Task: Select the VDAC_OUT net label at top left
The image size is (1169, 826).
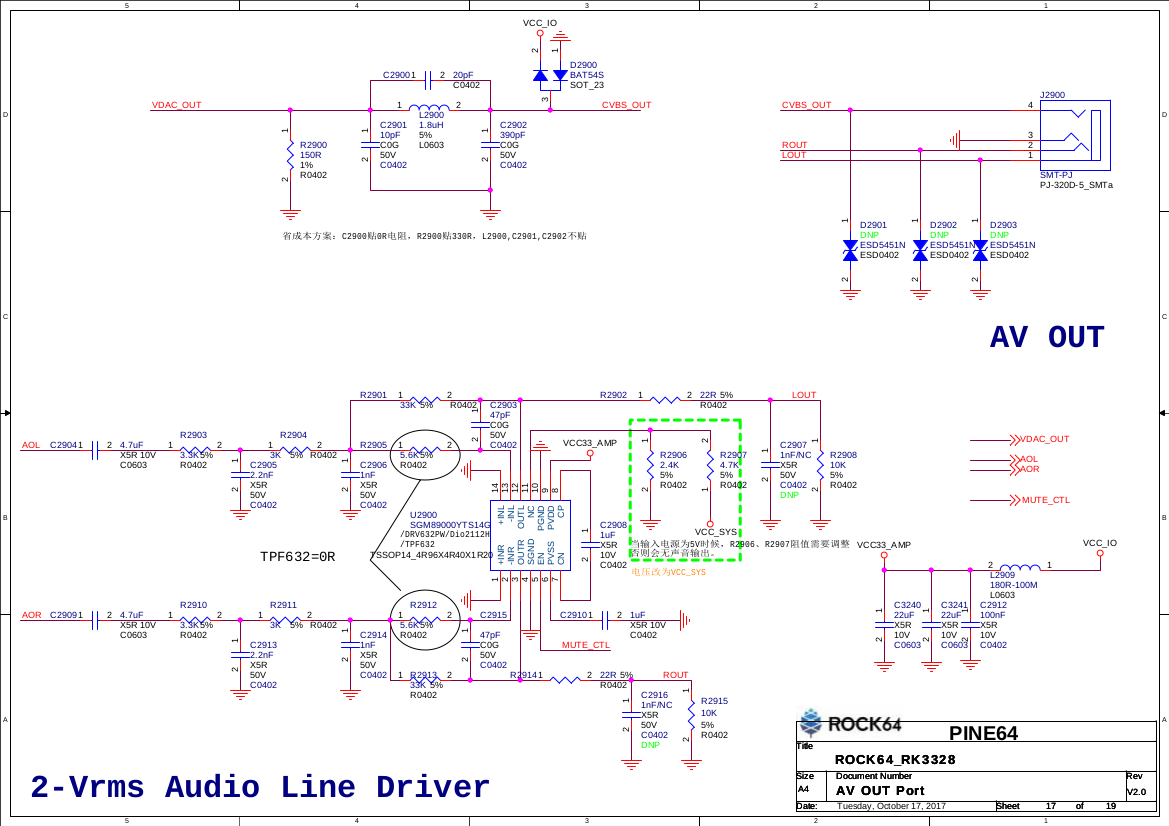Action: point(176,105)
